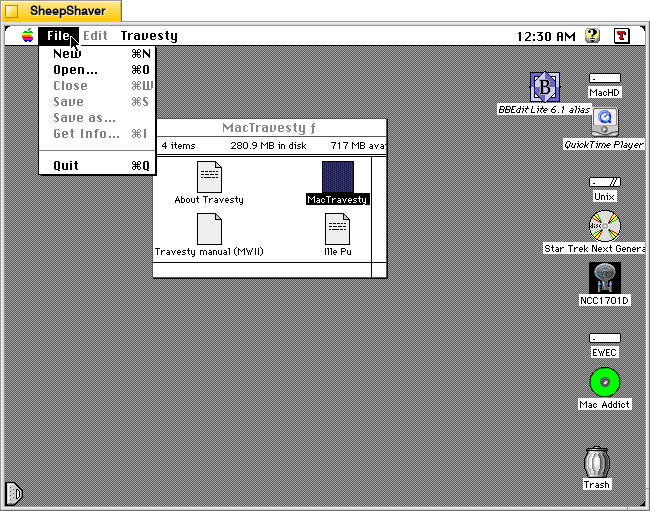The width and height of the screenshot is (650, 511).
Task: Click the SheepShaver window title tab
Action: pos(62,11)
